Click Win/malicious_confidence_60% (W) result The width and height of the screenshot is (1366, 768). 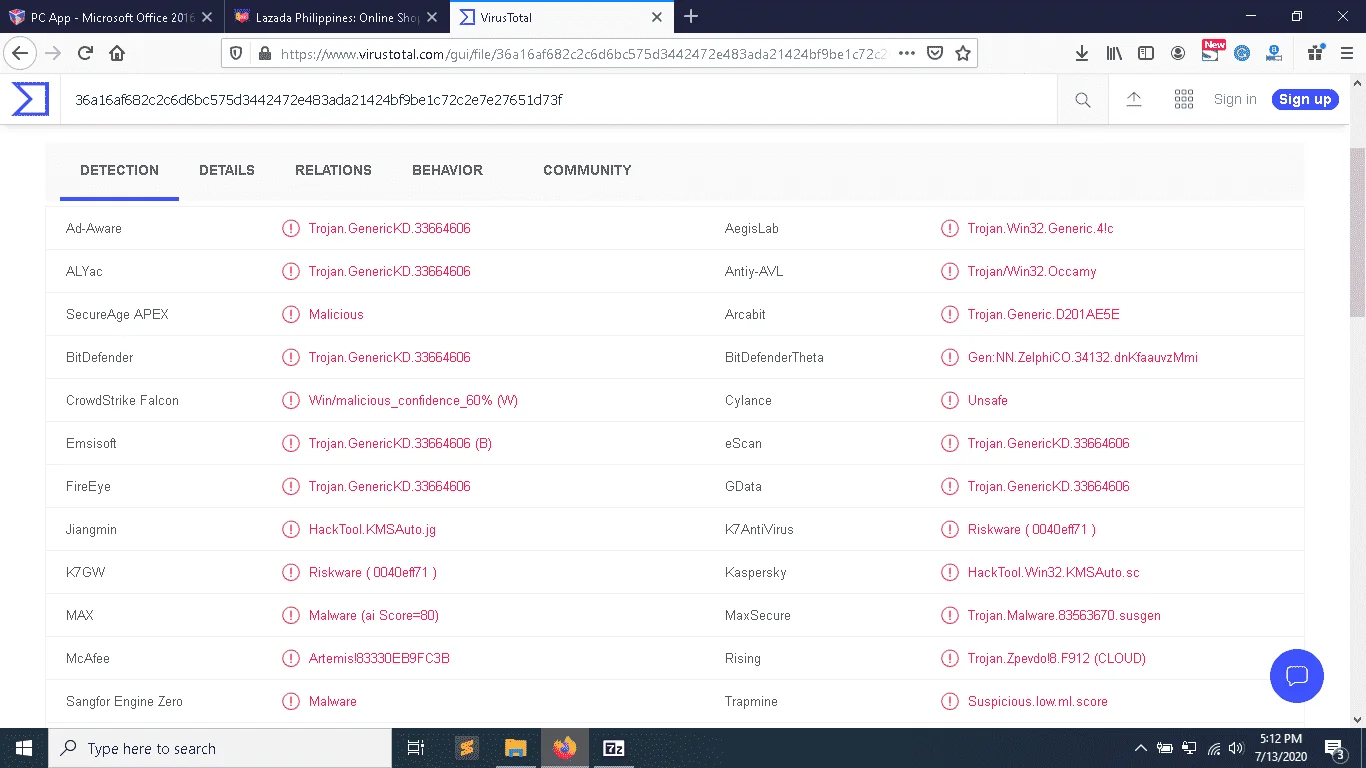tap(413, 400)
